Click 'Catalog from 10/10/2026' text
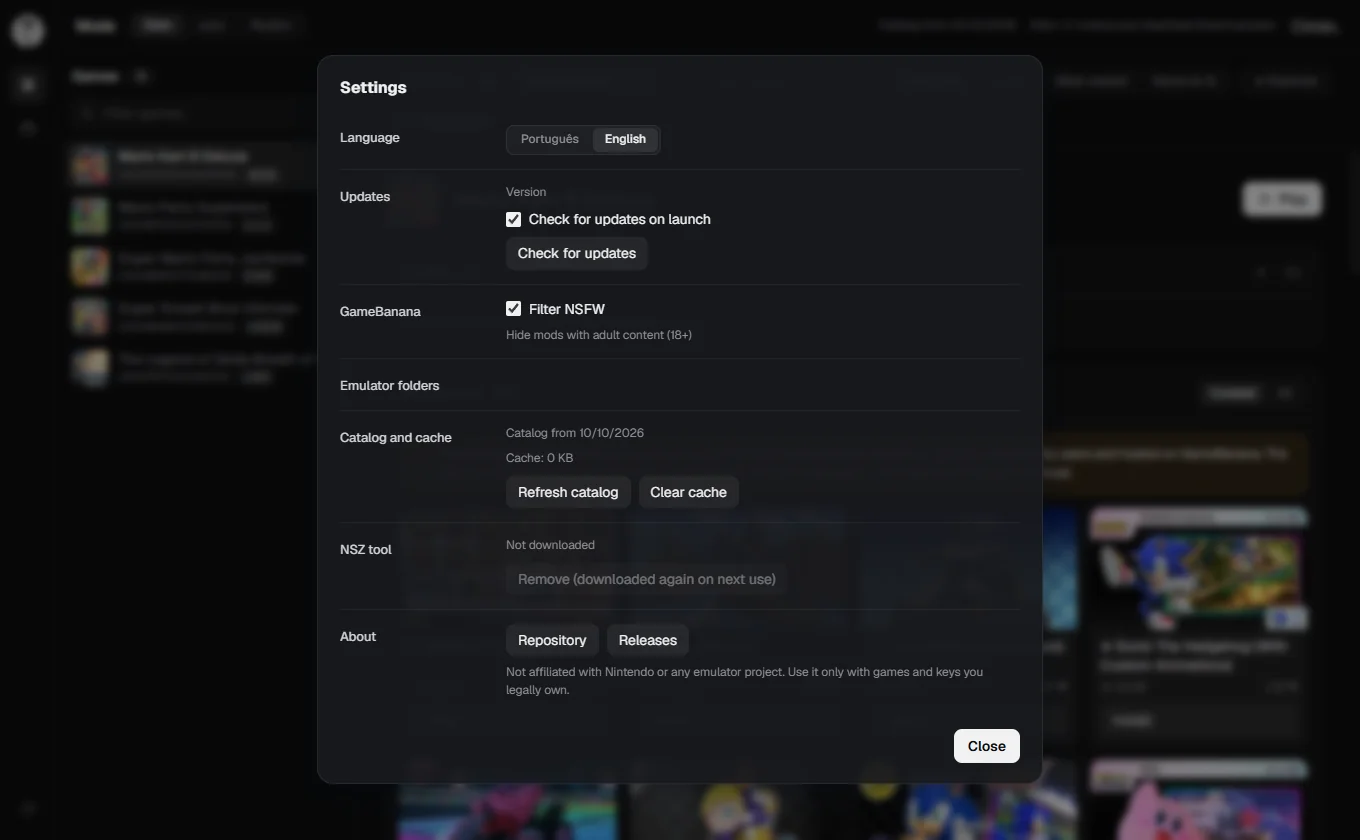The height and width of the screenshot is (840, 1360). (x=575, y=433)
